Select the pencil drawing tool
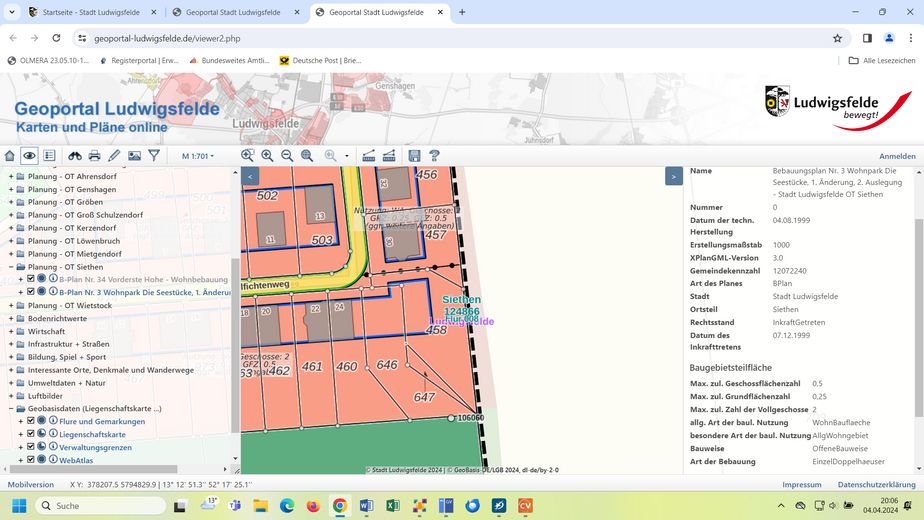Viewport: 924px width, 520px height. (x=114, y=156)
